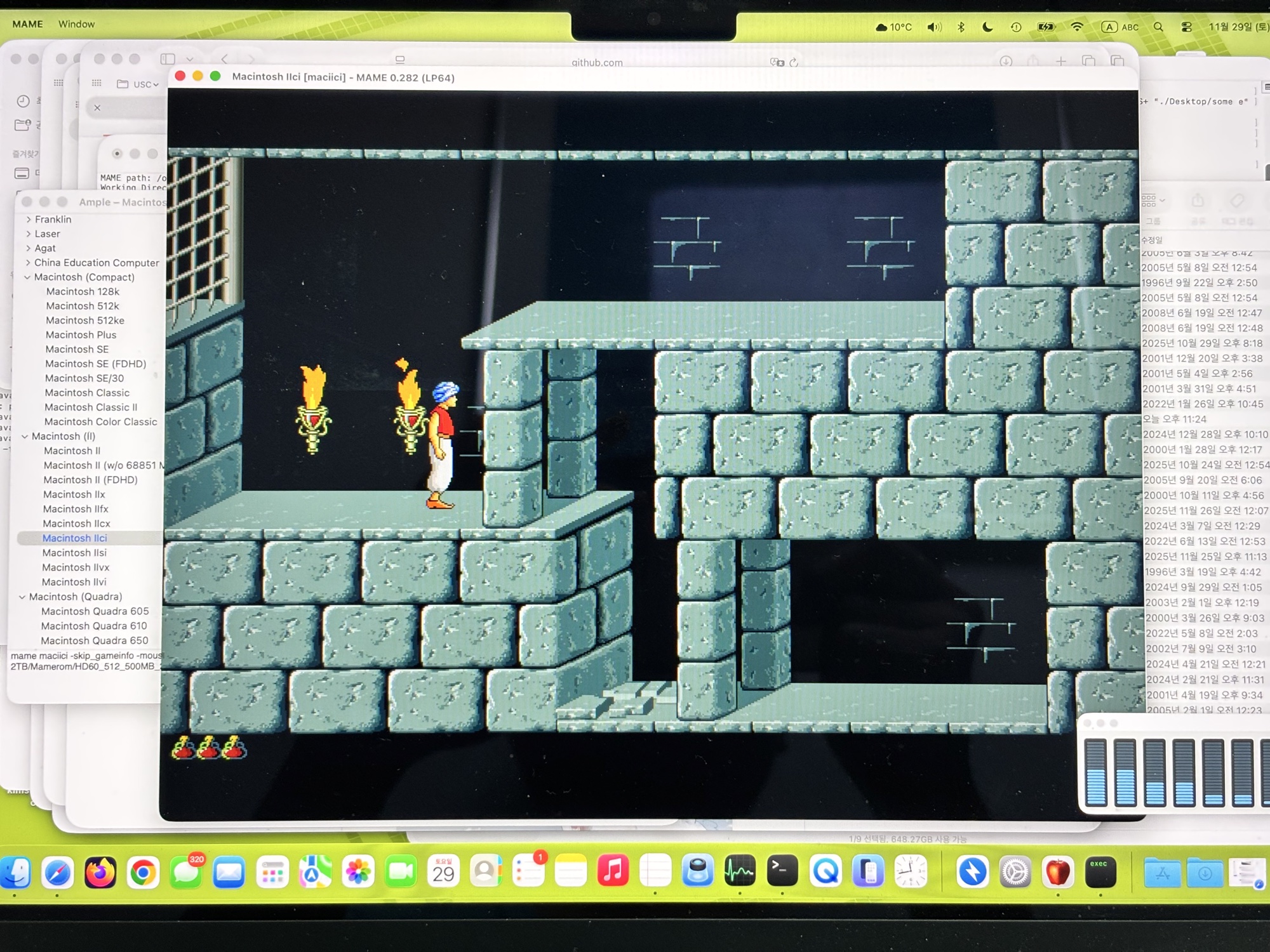Click the Wi-Fi icon in menu bar

(x=1077, y=27)
